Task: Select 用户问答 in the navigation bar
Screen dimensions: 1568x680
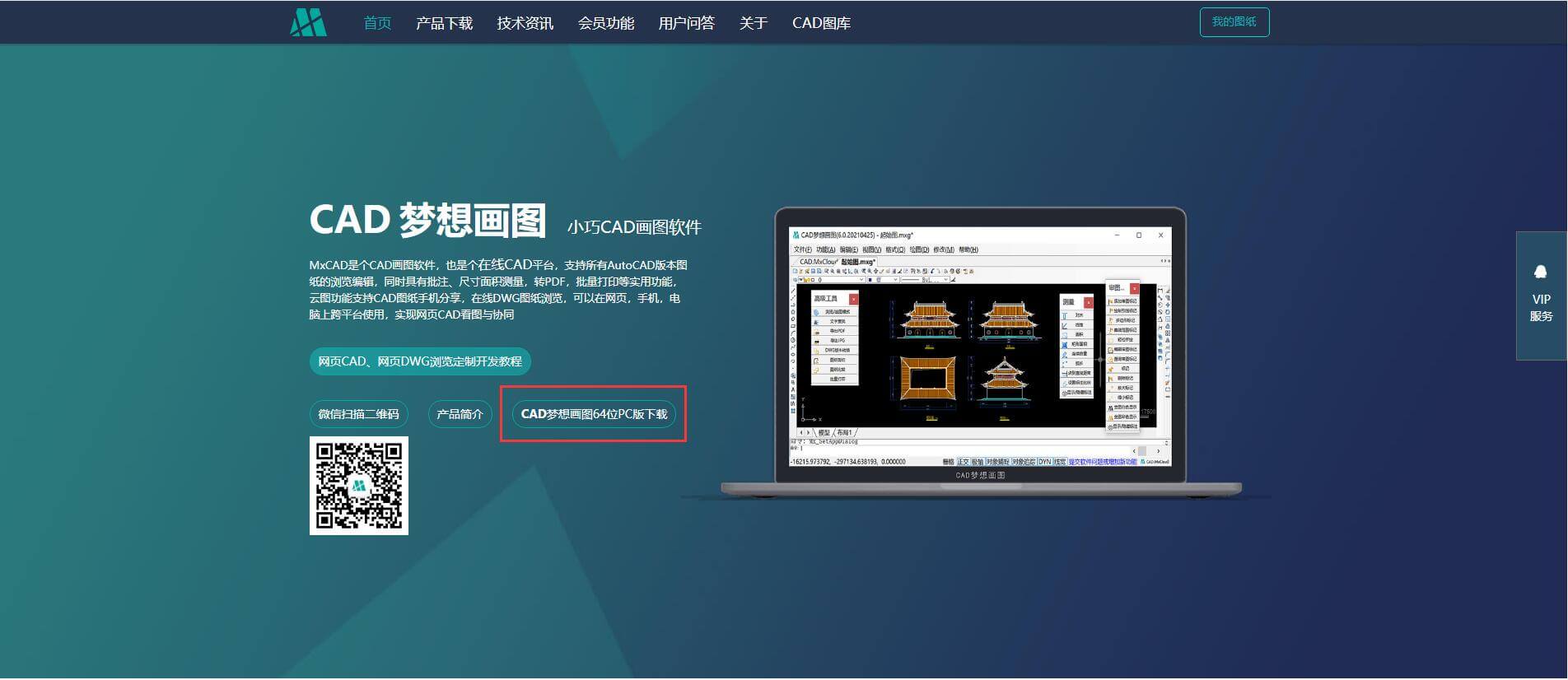Action: pyautogui.click(x=686, y=23)
